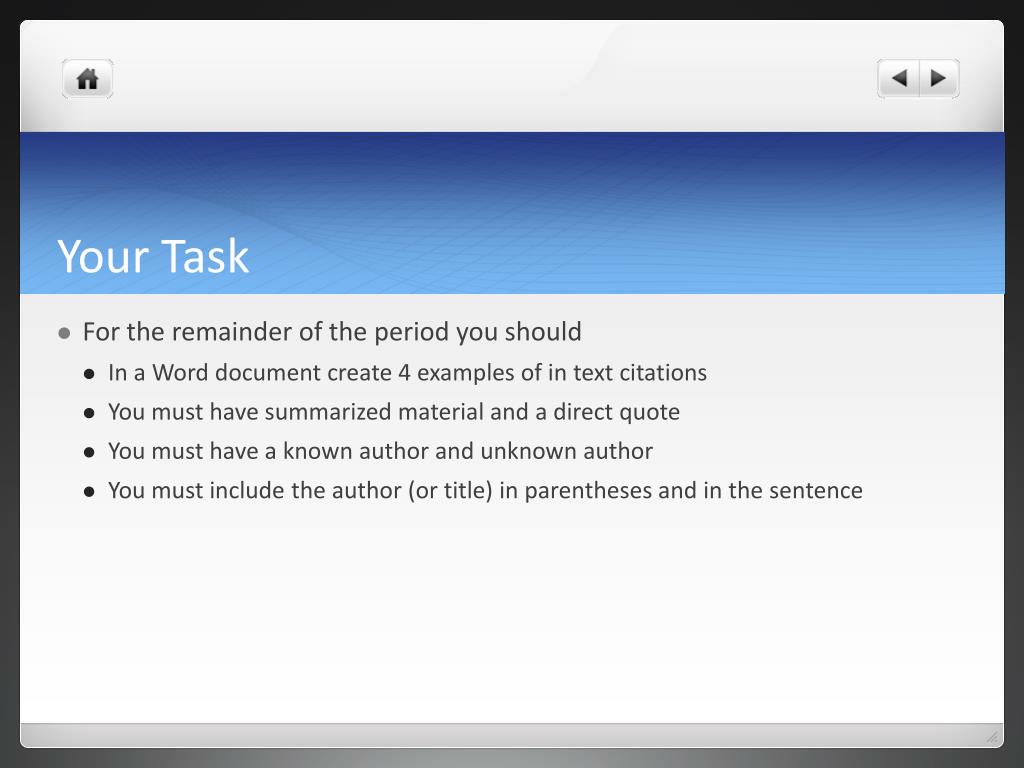This screenshot has height=768, width=1024.
Task: Advance with the right arrow button
Action: coord(939,79)
